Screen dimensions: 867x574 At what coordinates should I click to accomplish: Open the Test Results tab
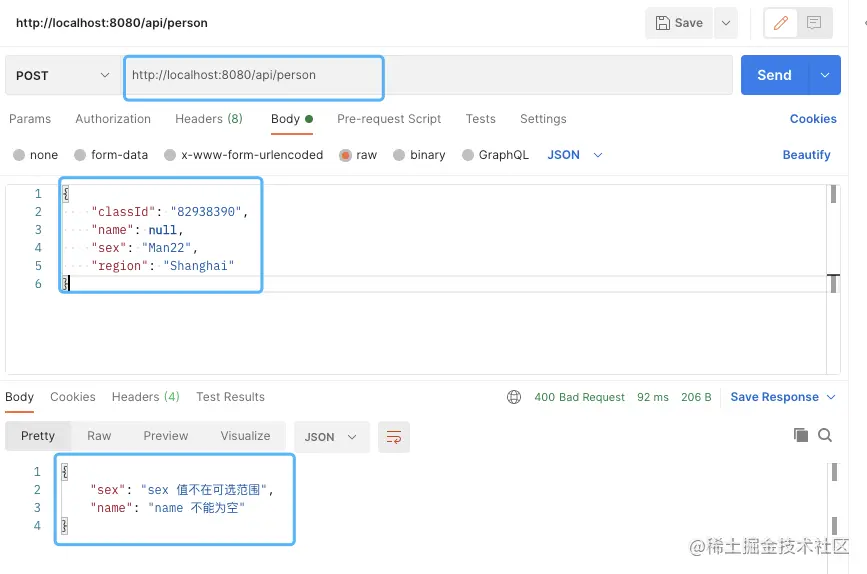[x=230, y=397]
